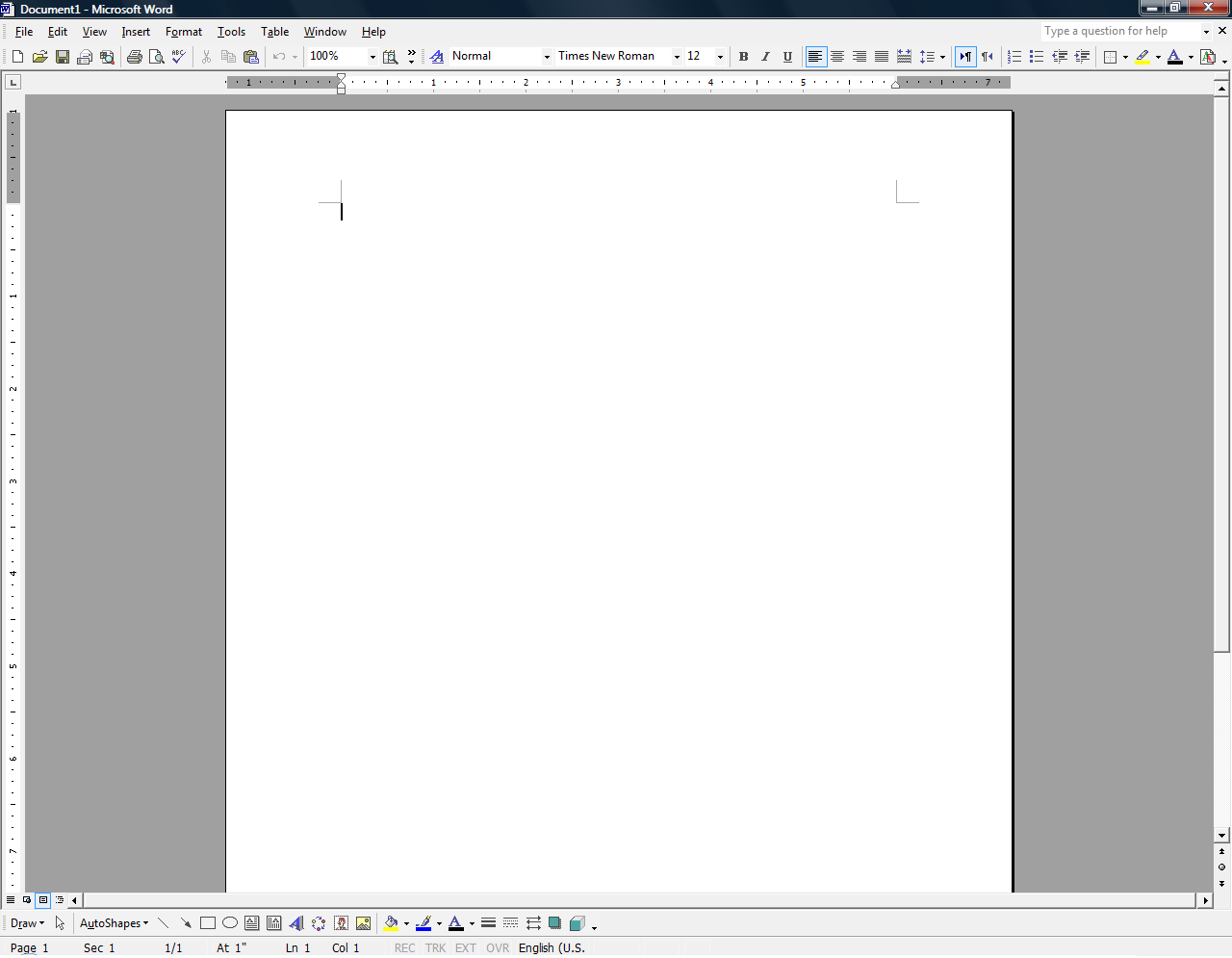Open the Edit menu
Viewport: 1232px width, 958px height.
[x=58, y=32]
